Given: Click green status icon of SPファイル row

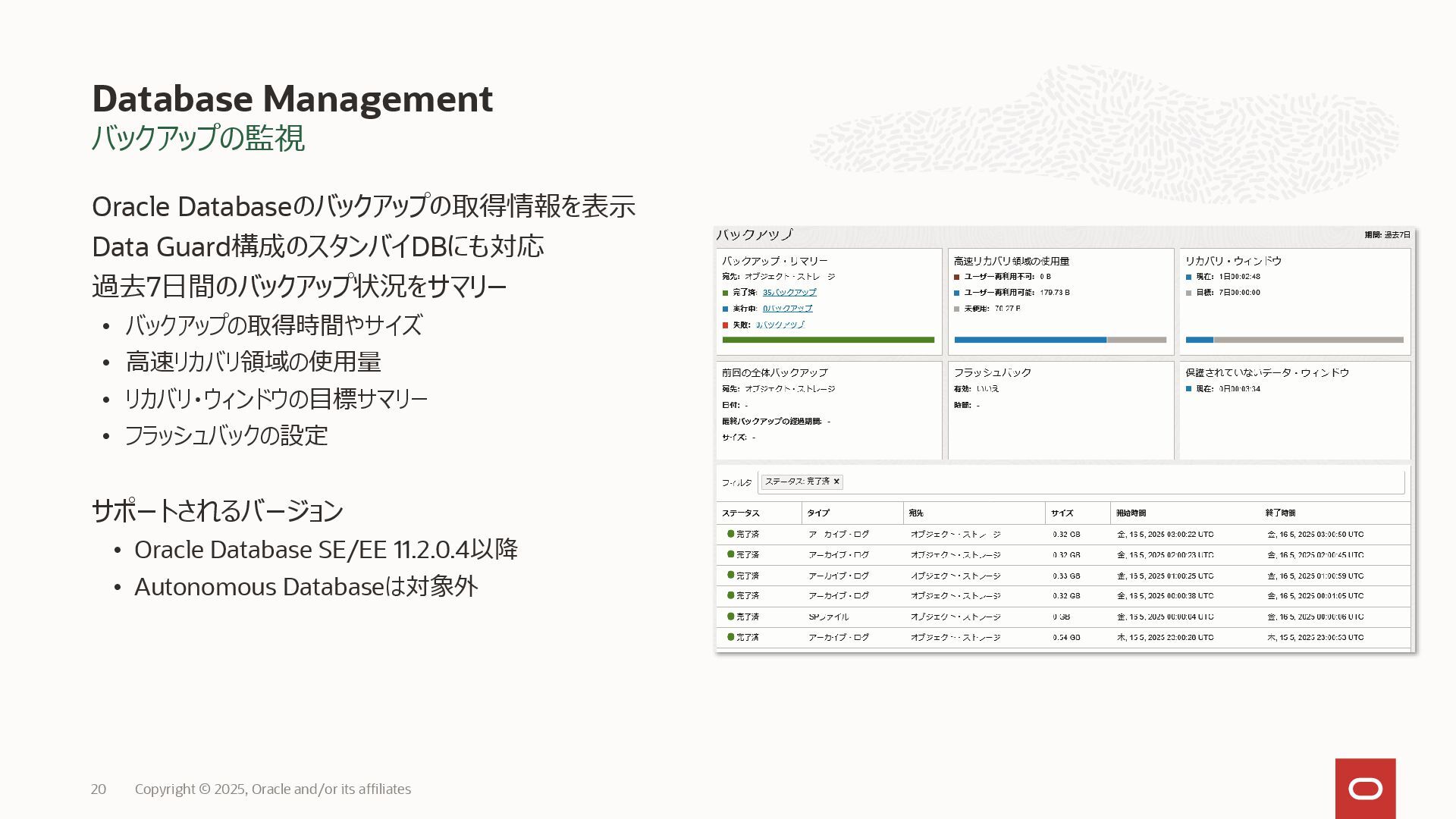Looking at the screenshot, I should pyautogui.click(x=730, y=617).
